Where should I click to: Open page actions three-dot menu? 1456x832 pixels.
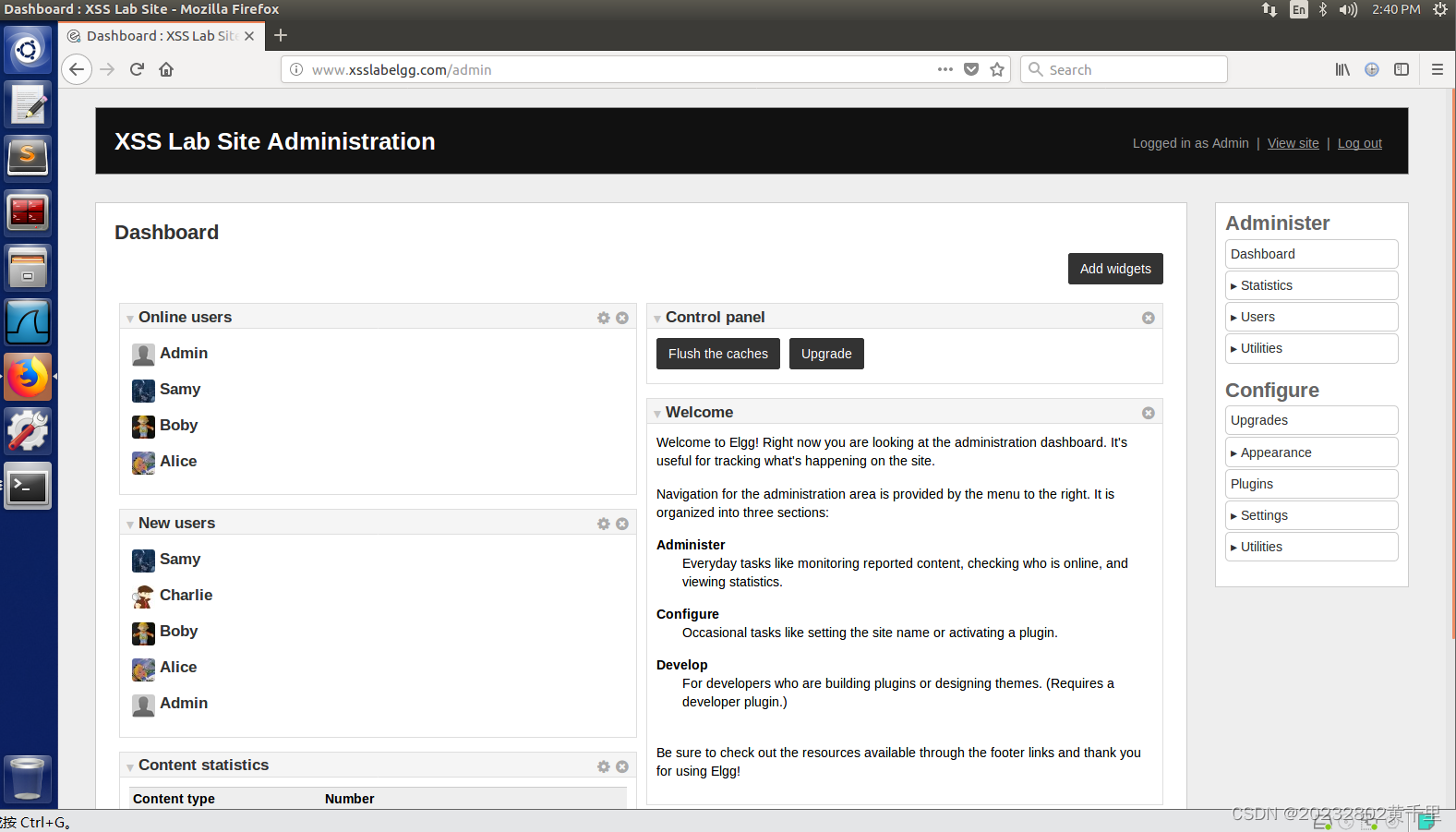click(945, 69)
